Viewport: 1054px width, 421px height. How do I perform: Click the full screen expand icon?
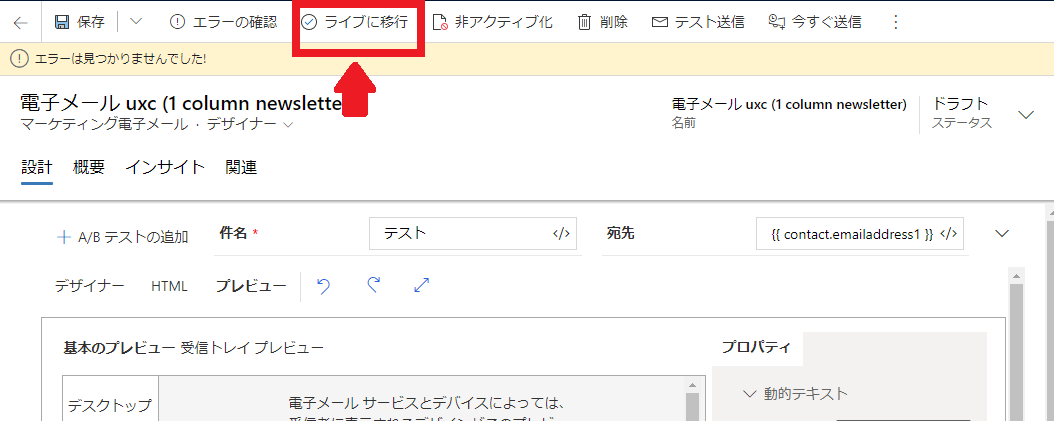coord(421,286)
